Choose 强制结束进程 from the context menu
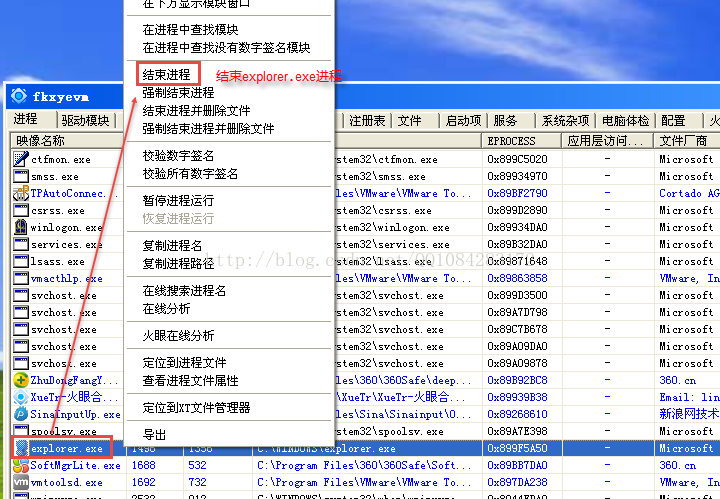Image resolution: width=720 pixels, height=499 pixels. (178, 93)
